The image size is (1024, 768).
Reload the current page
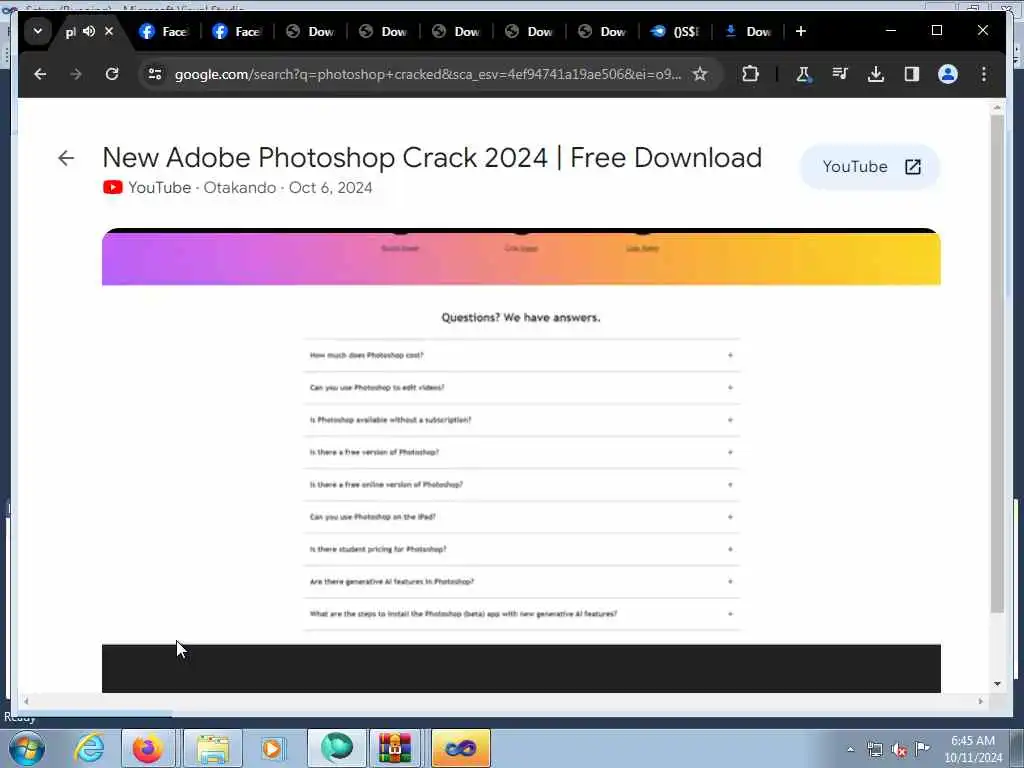pyautogui.click(x=112, y=74)
